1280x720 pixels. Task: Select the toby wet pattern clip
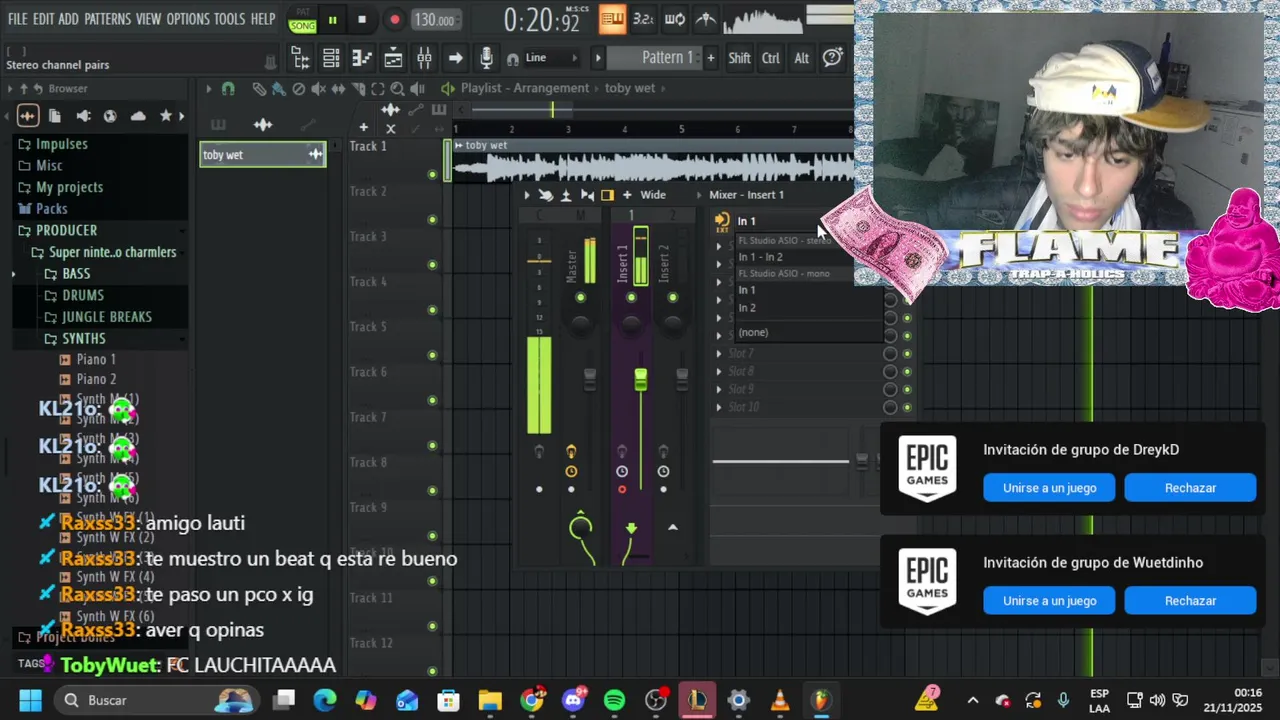262,154
